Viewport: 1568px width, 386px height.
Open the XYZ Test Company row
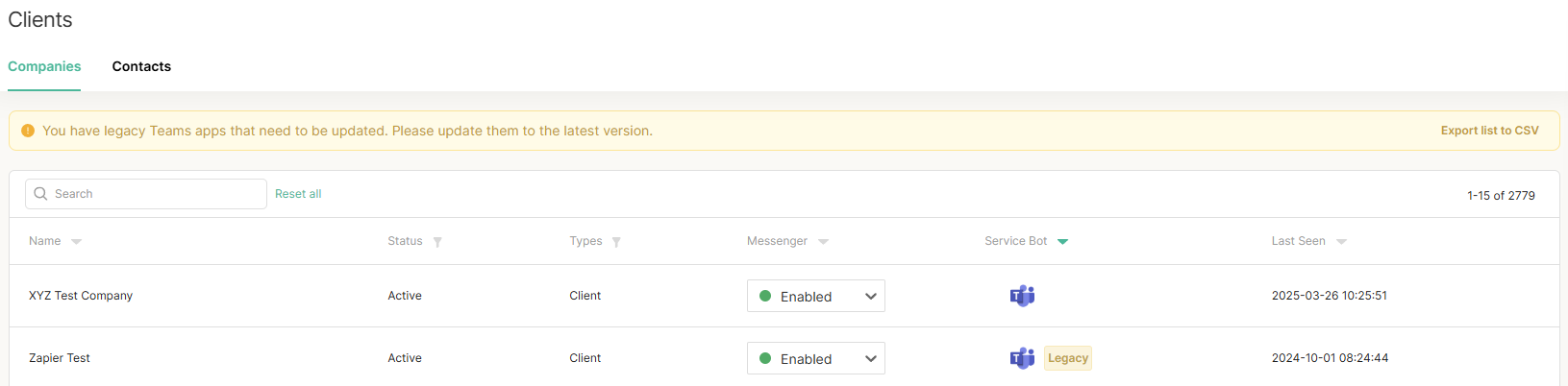click(x=81, y=296)
